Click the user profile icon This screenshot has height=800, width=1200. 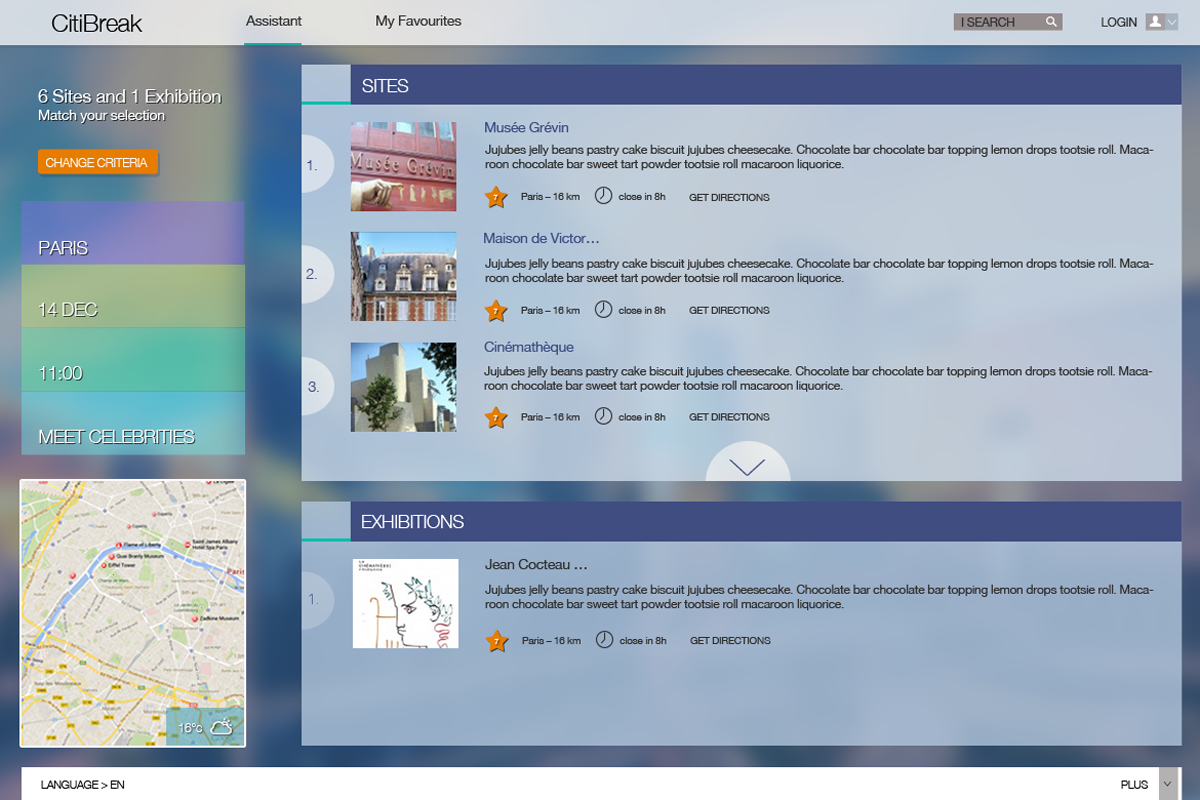coord(1155,22)
